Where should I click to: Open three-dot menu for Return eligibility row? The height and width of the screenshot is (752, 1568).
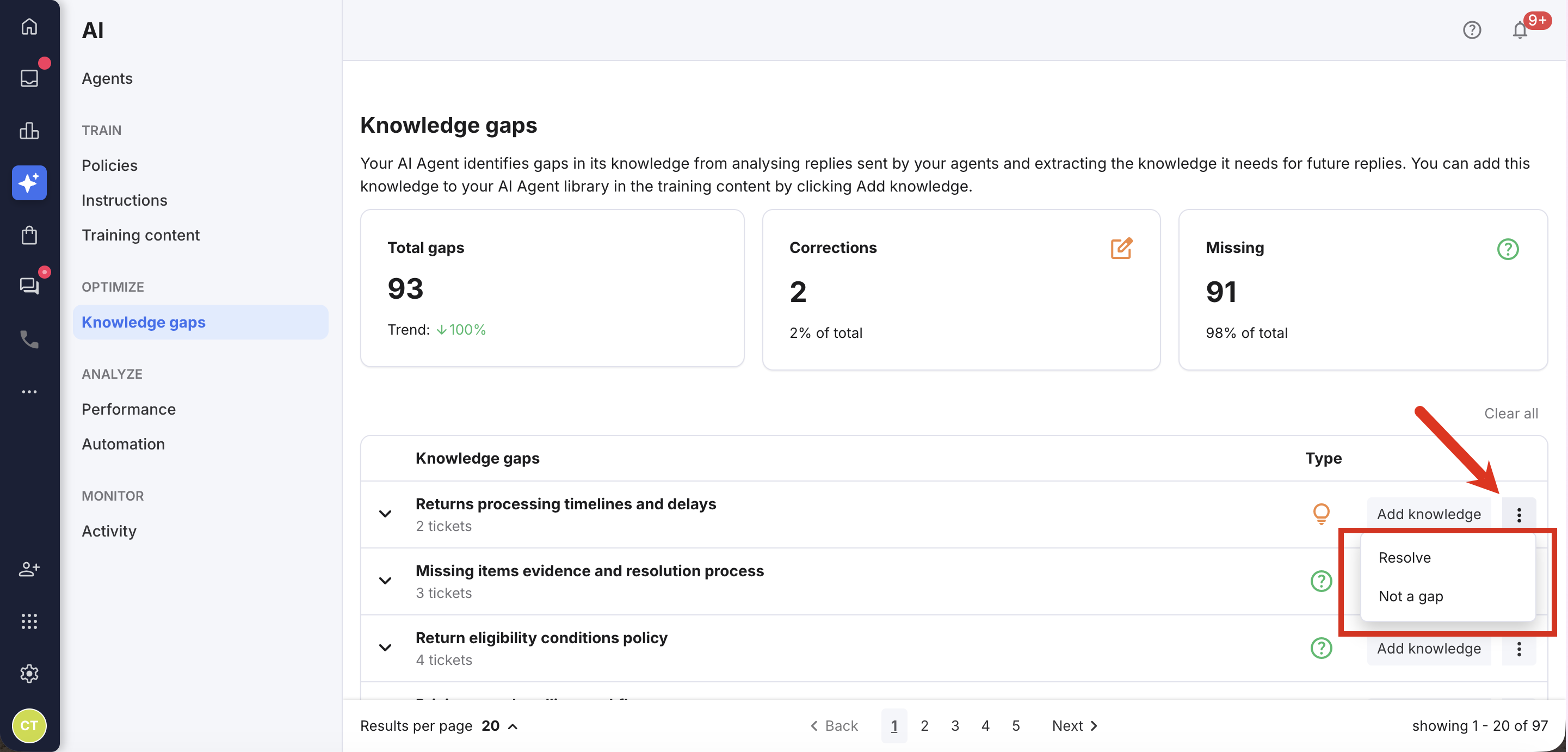(x=1518, y=649)
